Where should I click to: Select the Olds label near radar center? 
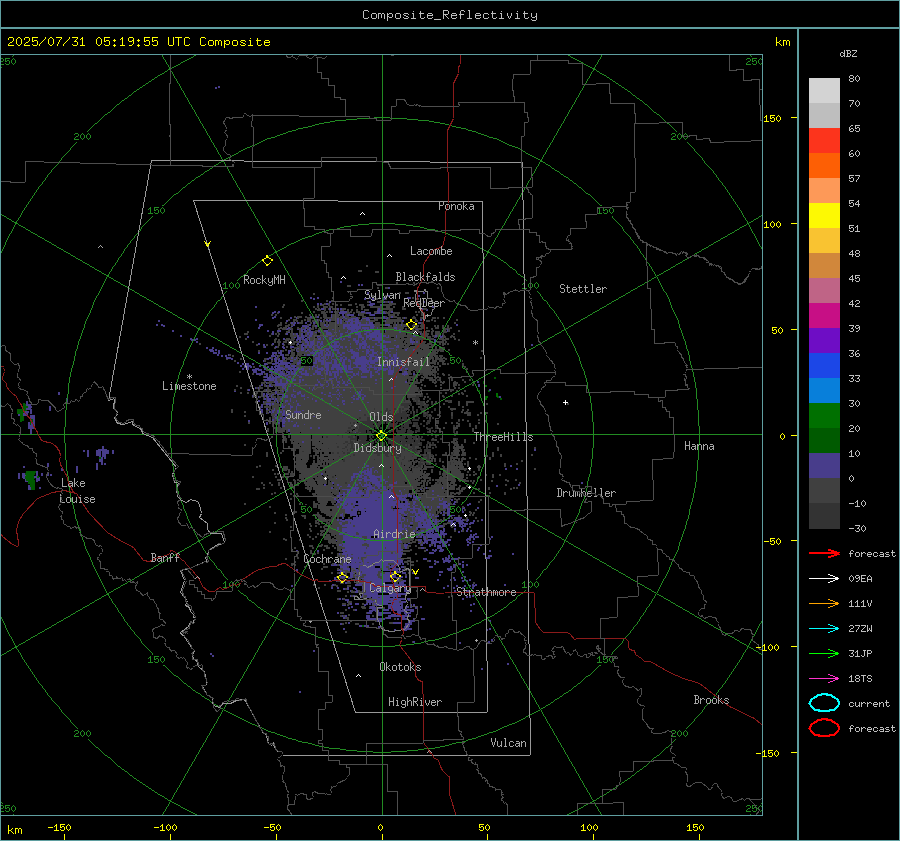pos(381,417)
